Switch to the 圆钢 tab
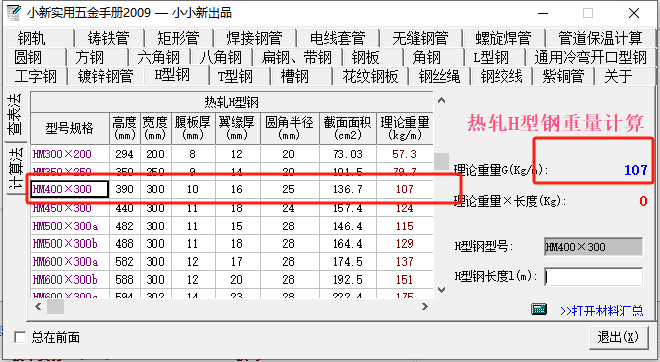 [x=29, y=57]
